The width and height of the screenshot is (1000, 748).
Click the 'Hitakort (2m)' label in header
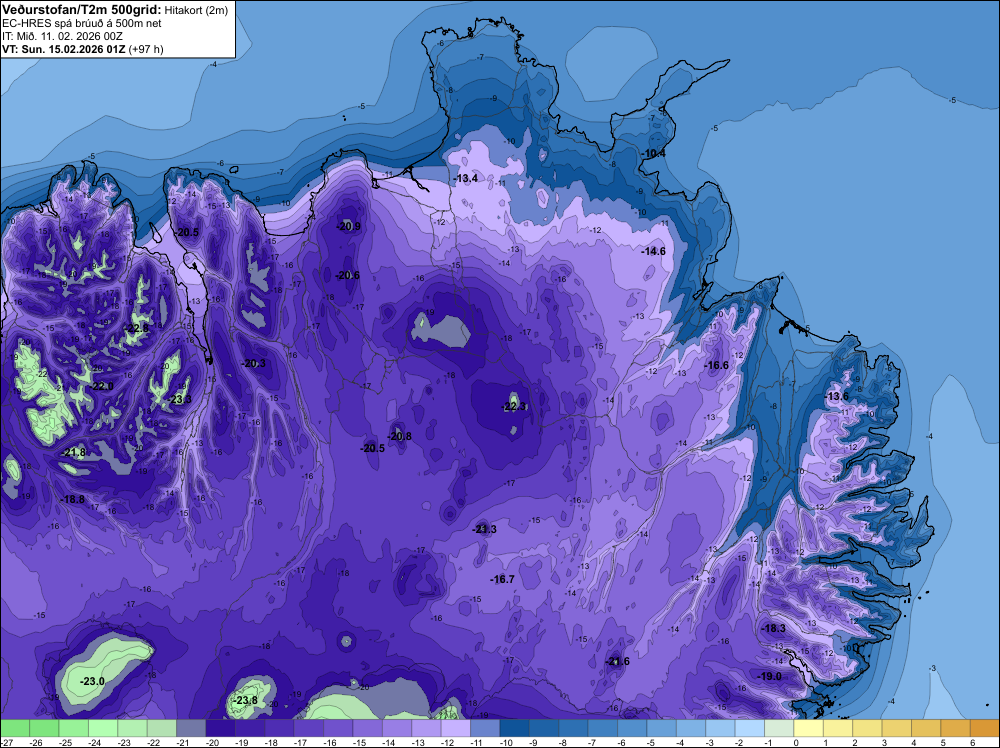(x=196, y=10)
